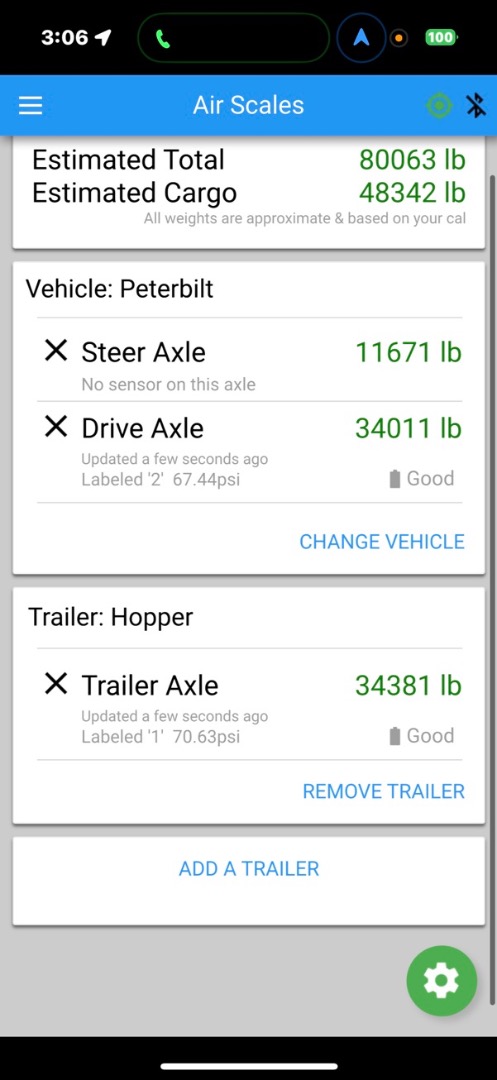497x1080 pixels.
Task: Tap the blue navigation arrow indicator
Action: pos(361,38)
